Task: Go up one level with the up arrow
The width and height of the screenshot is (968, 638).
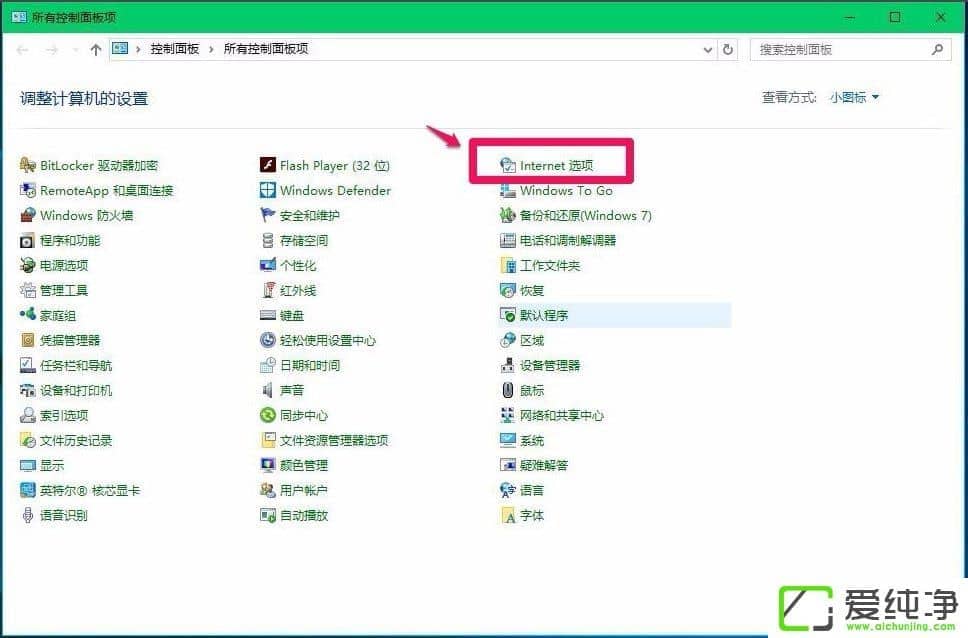Action: 96,49
